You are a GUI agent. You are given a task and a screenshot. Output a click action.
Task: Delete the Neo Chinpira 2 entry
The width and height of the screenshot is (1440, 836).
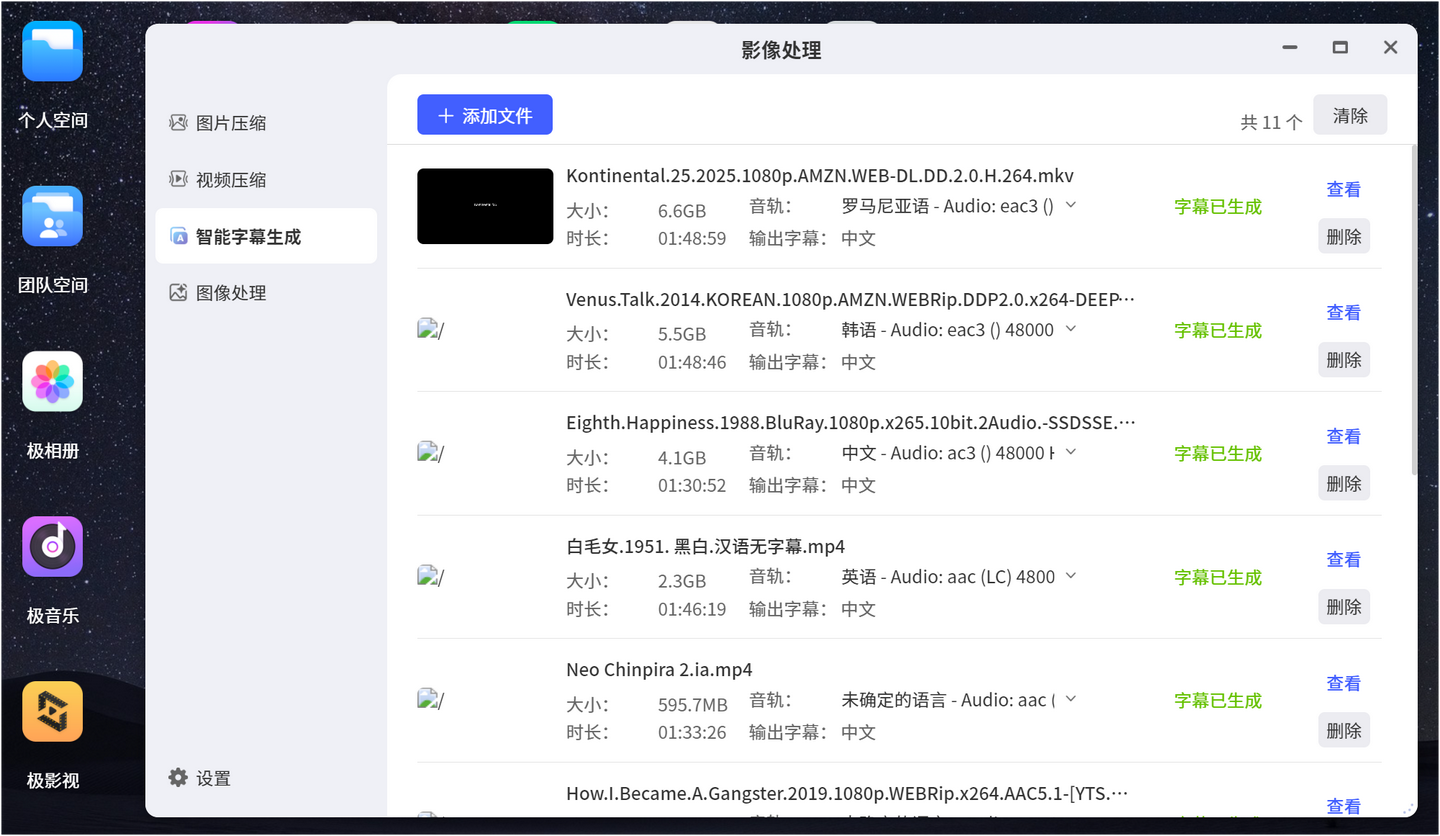click(x=1343, y=731)
